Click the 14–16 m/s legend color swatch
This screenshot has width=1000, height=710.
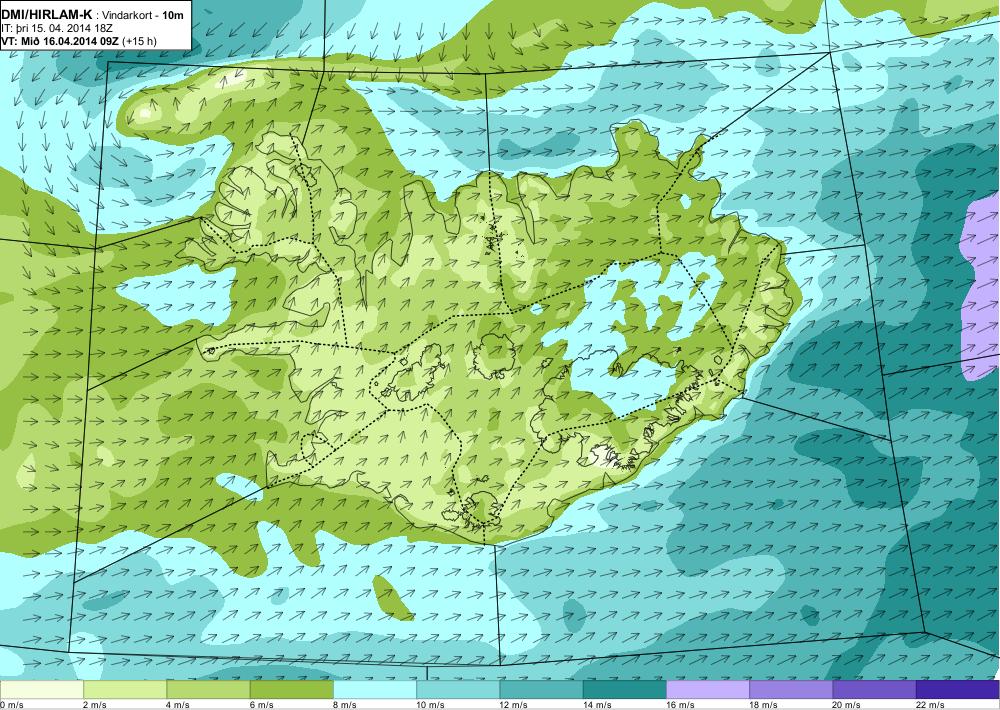coord(624,690)
